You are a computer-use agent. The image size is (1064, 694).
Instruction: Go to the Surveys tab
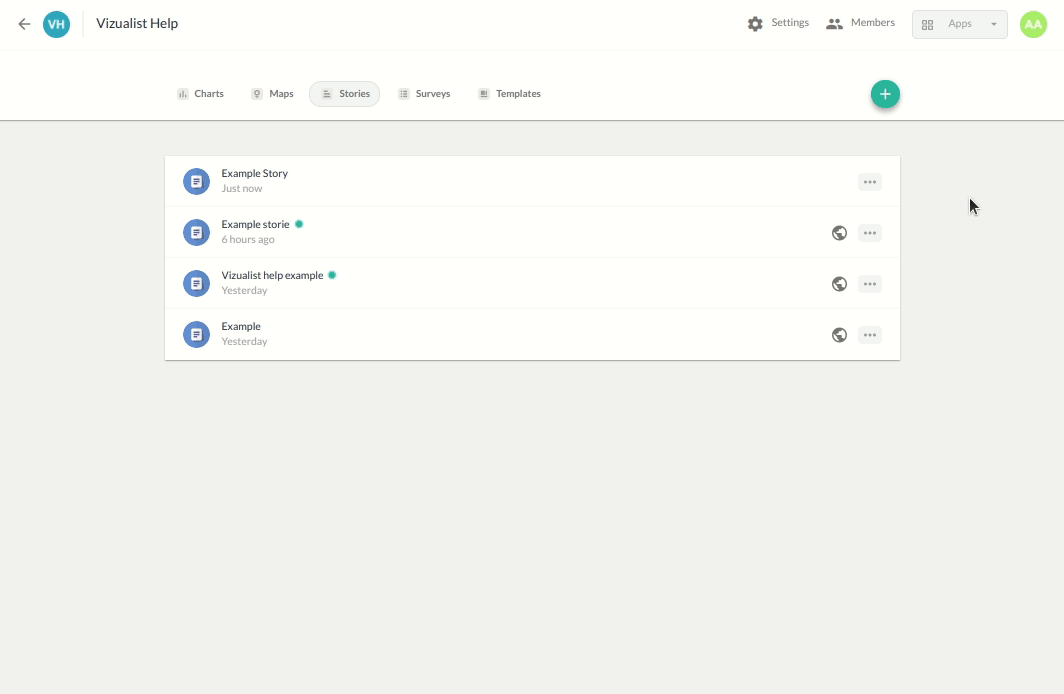(x=424, y=94)
